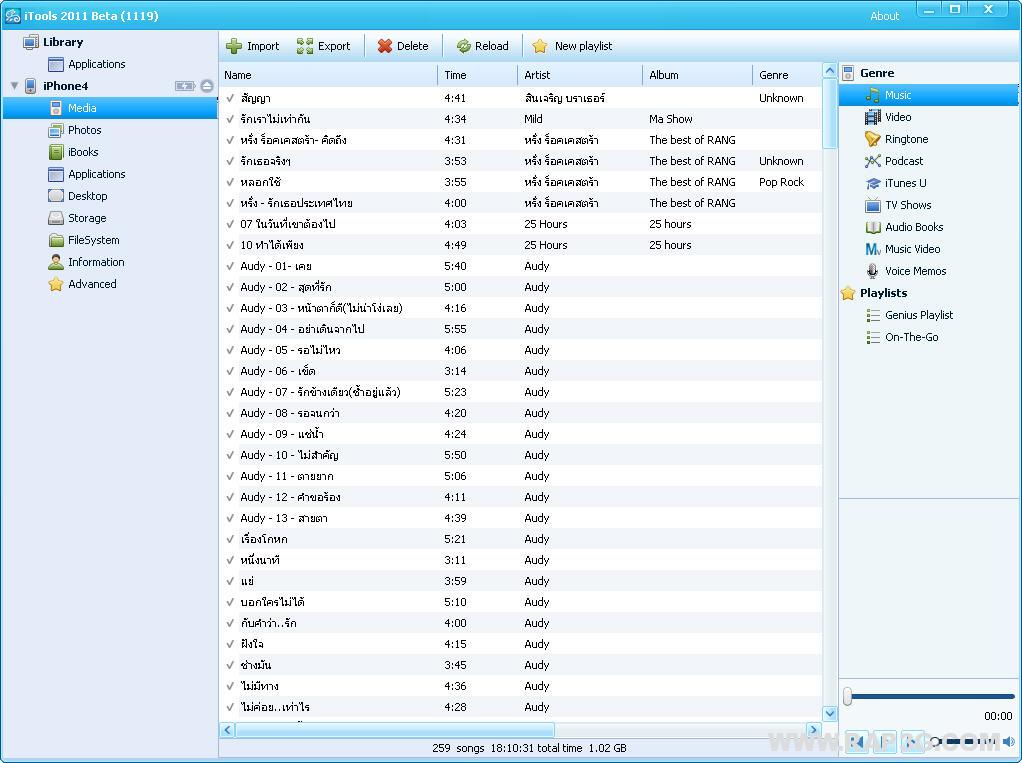Uncheck the สัญญา song checkmark
Image resolution: width=1022 pixels, height=763 pixels.
click(x=230, y=98)
